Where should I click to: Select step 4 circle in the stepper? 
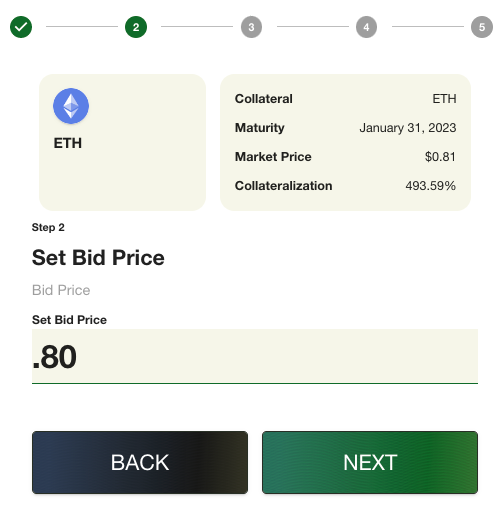(x=366, y=27)
